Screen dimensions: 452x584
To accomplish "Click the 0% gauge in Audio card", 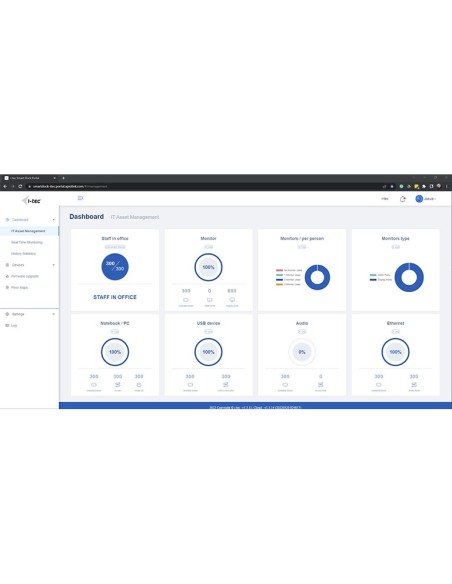I will point(302,352).
